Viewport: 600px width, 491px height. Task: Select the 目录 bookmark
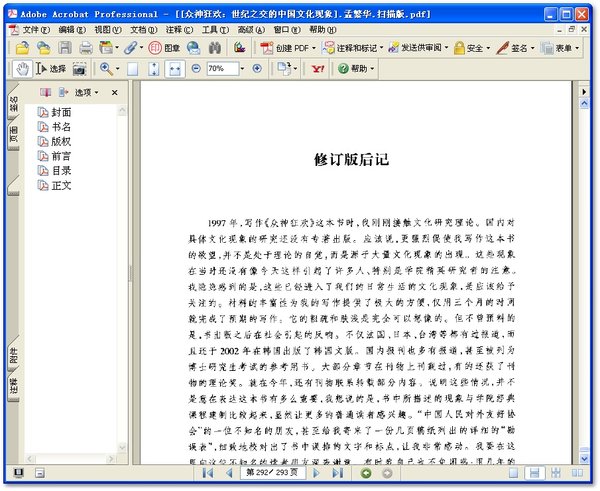[x=61, y=170]
